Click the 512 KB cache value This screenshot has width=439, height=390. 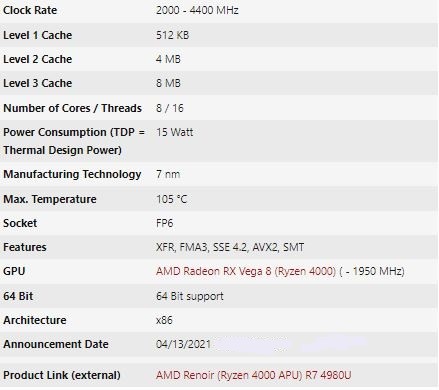click(172, 35)
